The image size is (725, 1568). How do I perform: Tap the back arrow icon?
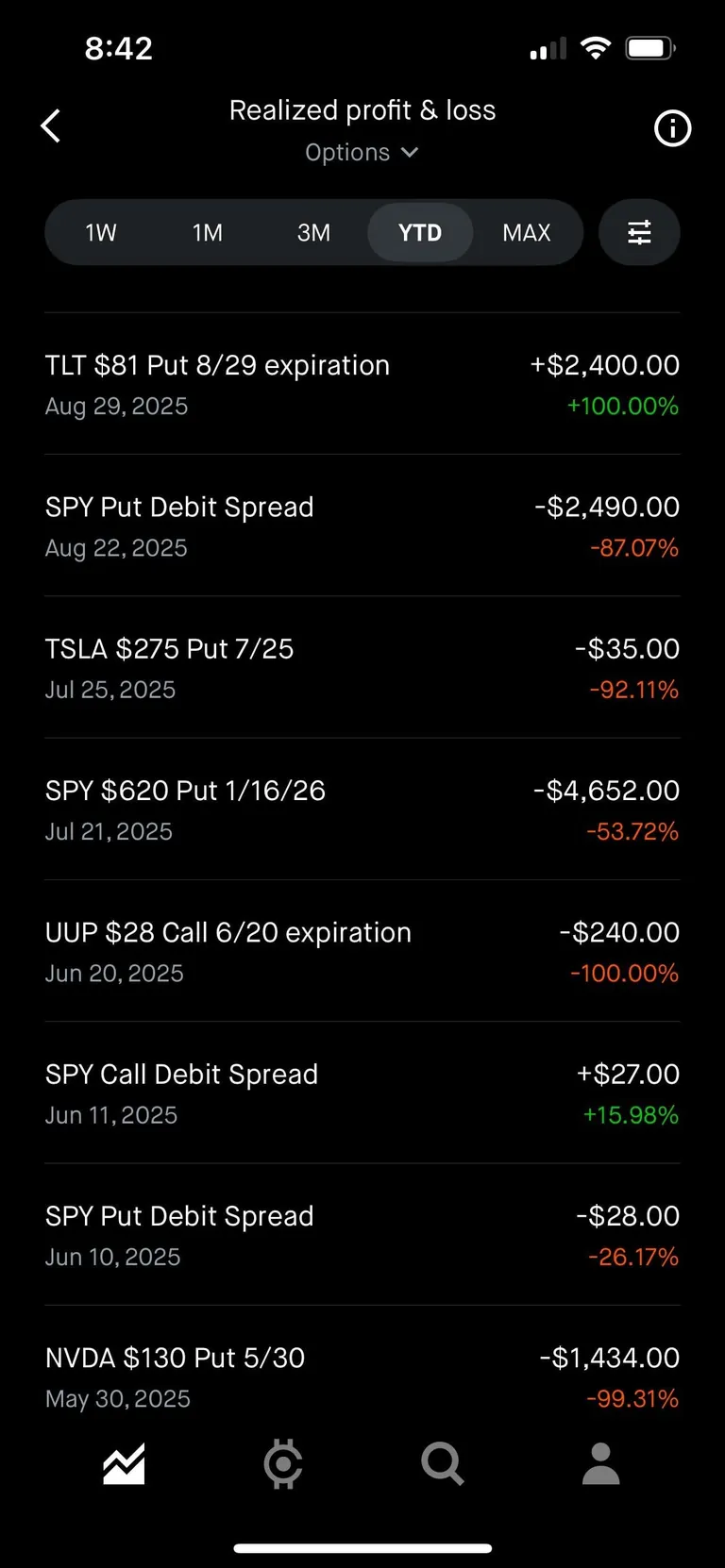pos(52,125)
